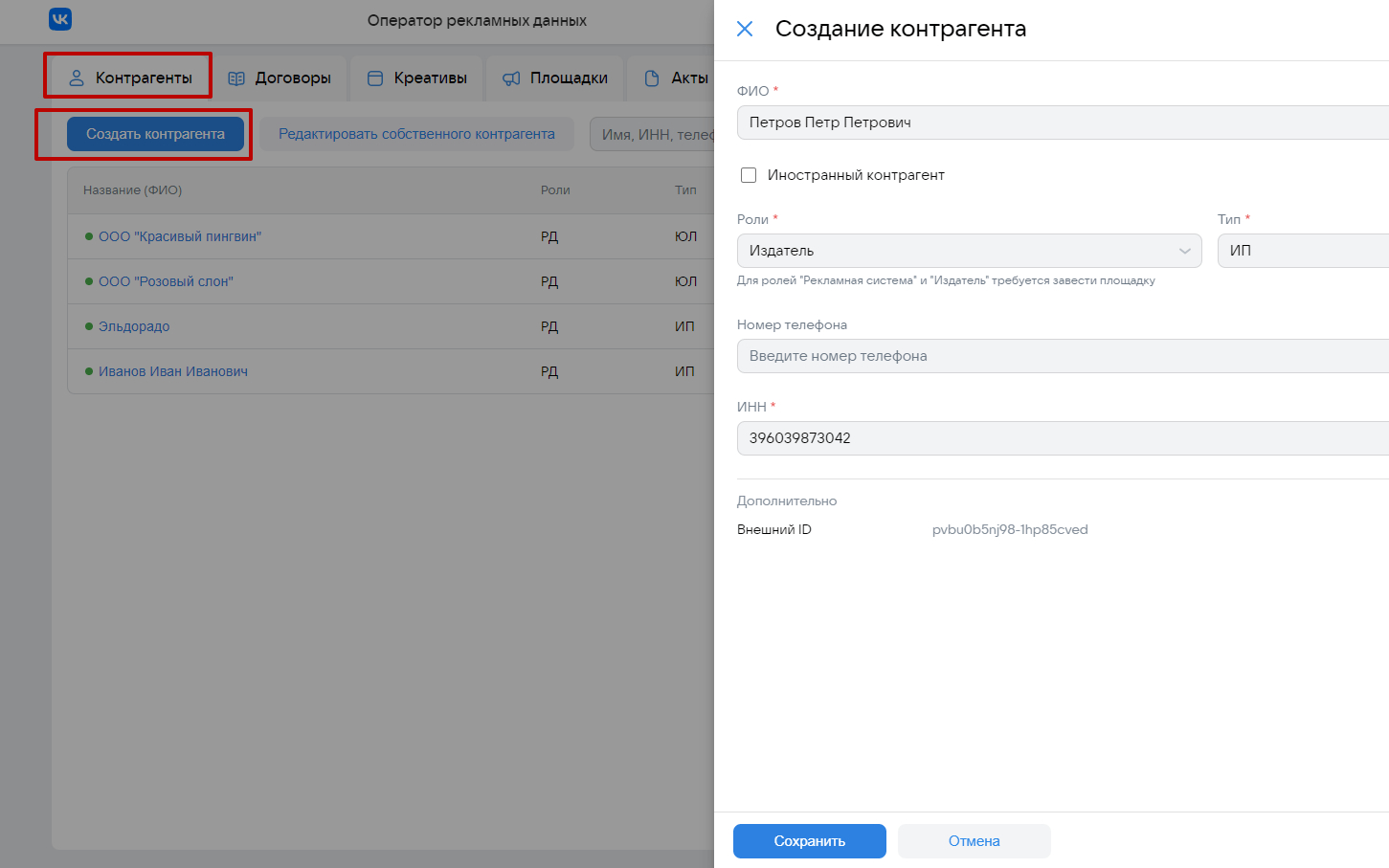Click the document icon on Акты tab
Viewport: 1389px width, 868px height.
click(x=652, y=78)
